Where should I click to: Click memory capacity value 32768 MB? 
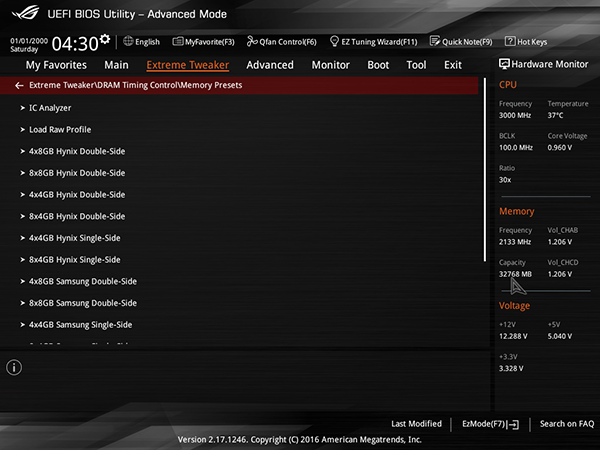coord(515,274)
